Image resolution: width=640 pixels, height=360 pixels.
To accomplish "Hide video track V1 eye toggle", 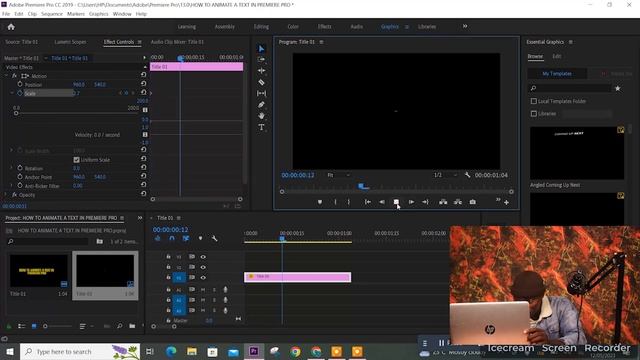I will point(203,278).
